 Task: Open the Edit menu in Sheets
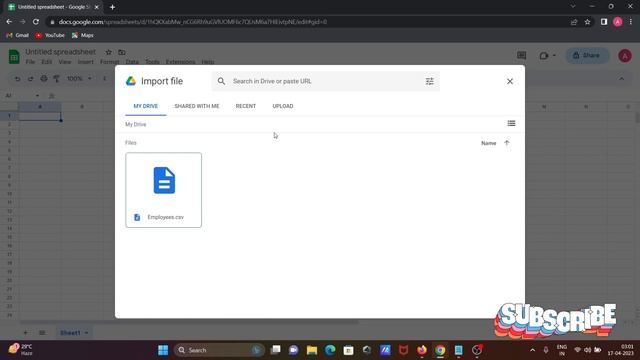pos(47,62)
